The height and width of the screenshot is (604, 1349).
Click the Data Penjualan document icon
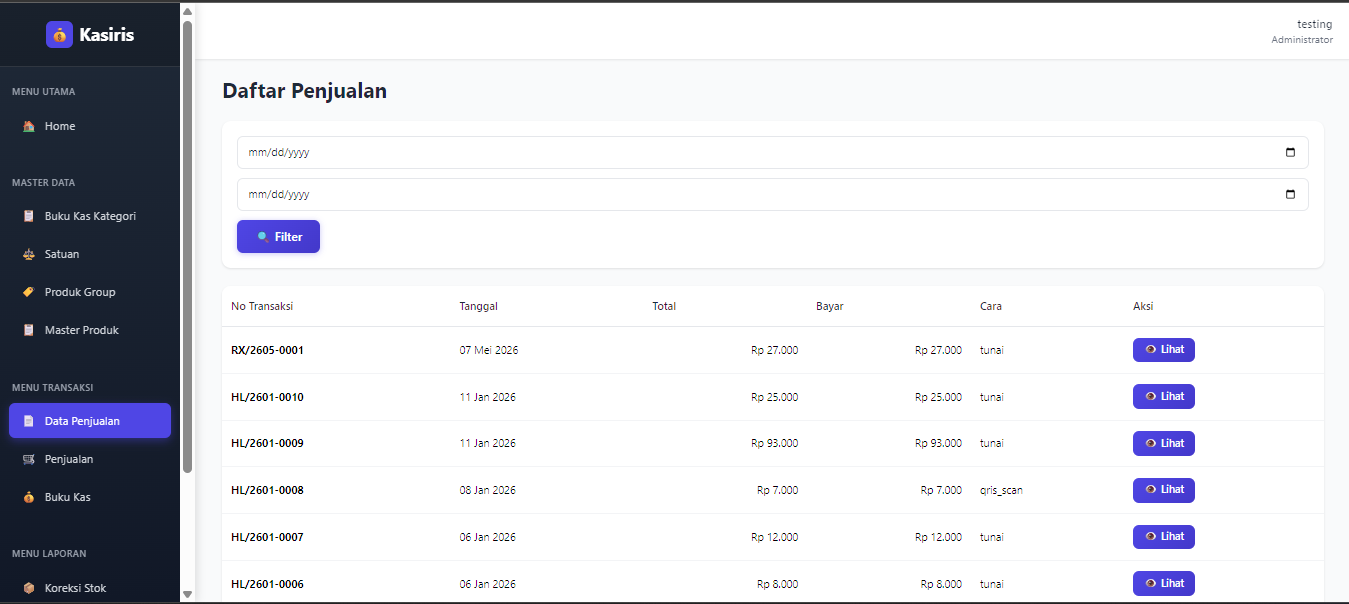point(29,421)
